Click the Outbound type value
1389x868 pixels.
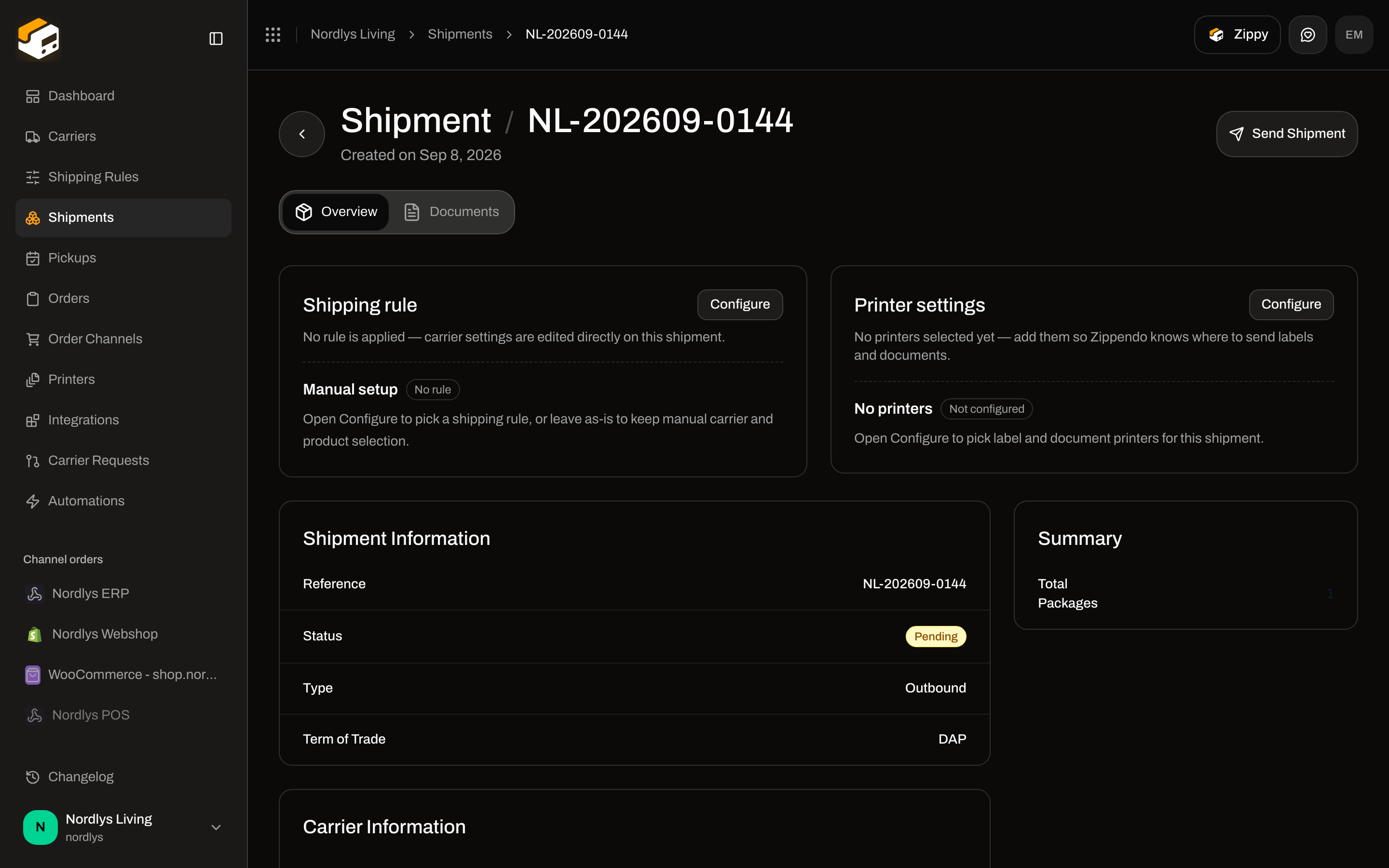coord(936,688)
